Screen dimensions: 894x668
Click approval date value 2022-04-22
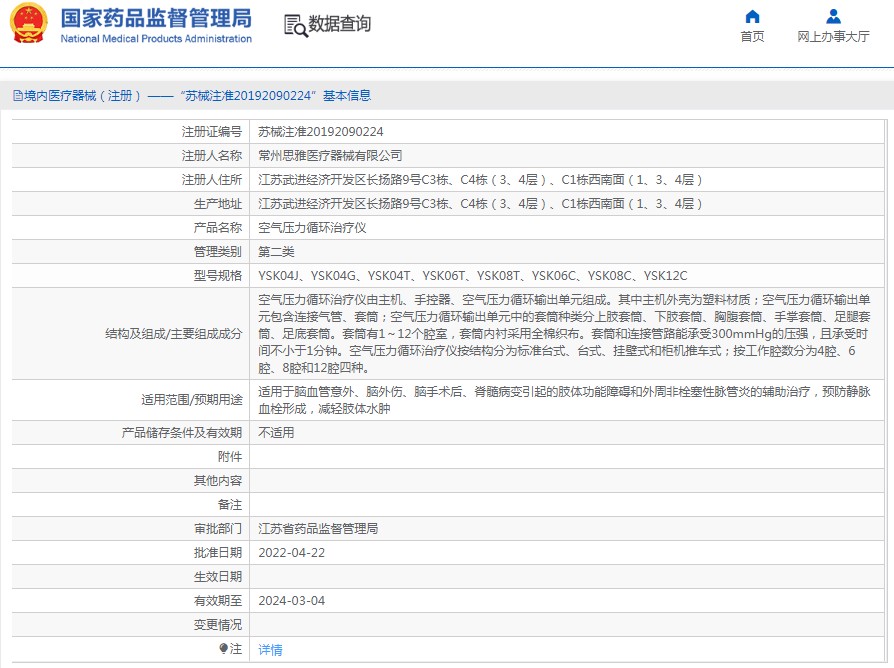point(291,553)
